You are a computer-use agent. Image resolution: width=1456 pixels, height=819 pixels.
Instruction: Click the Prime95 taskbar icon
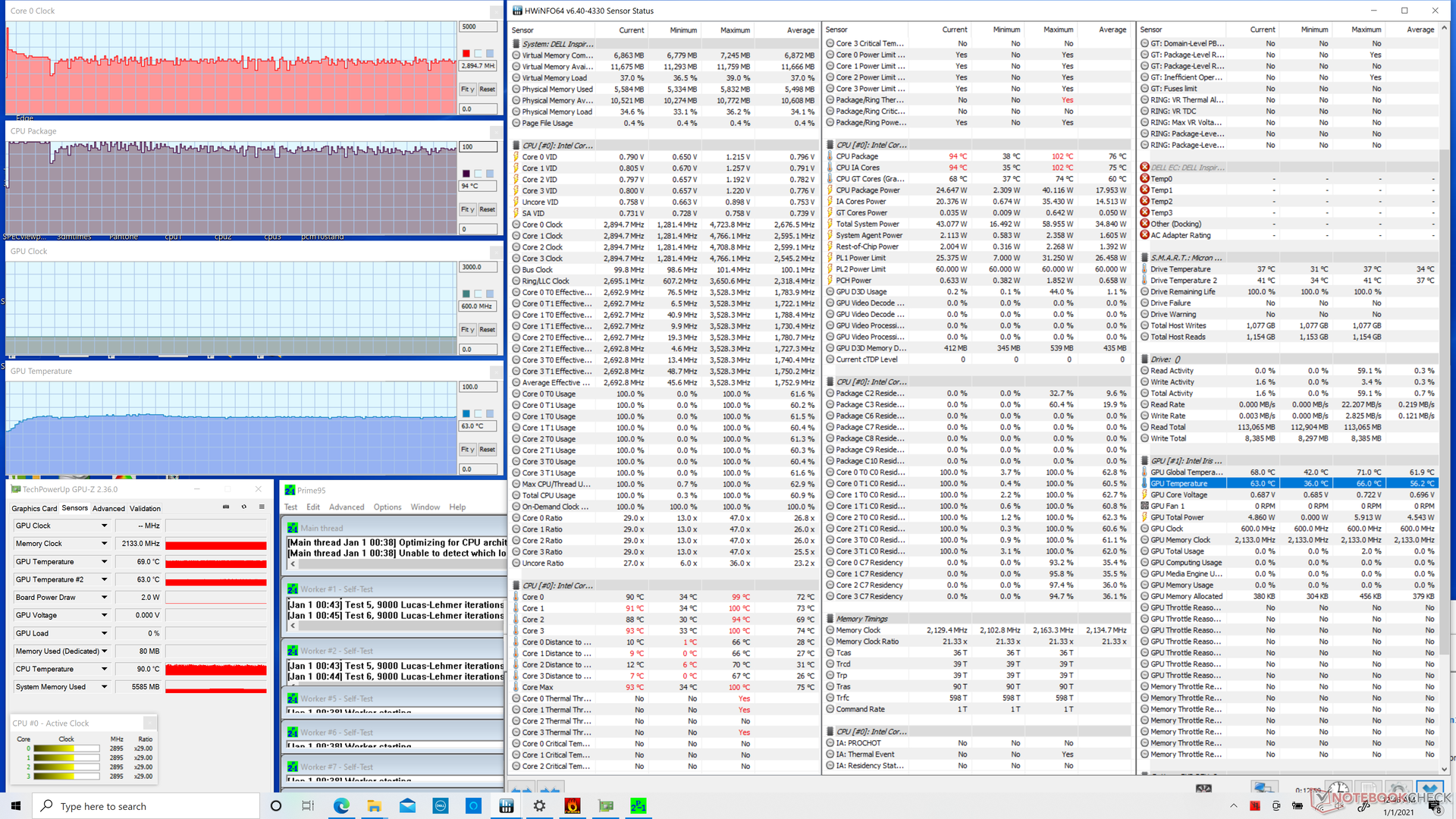(x=639, y=806)
